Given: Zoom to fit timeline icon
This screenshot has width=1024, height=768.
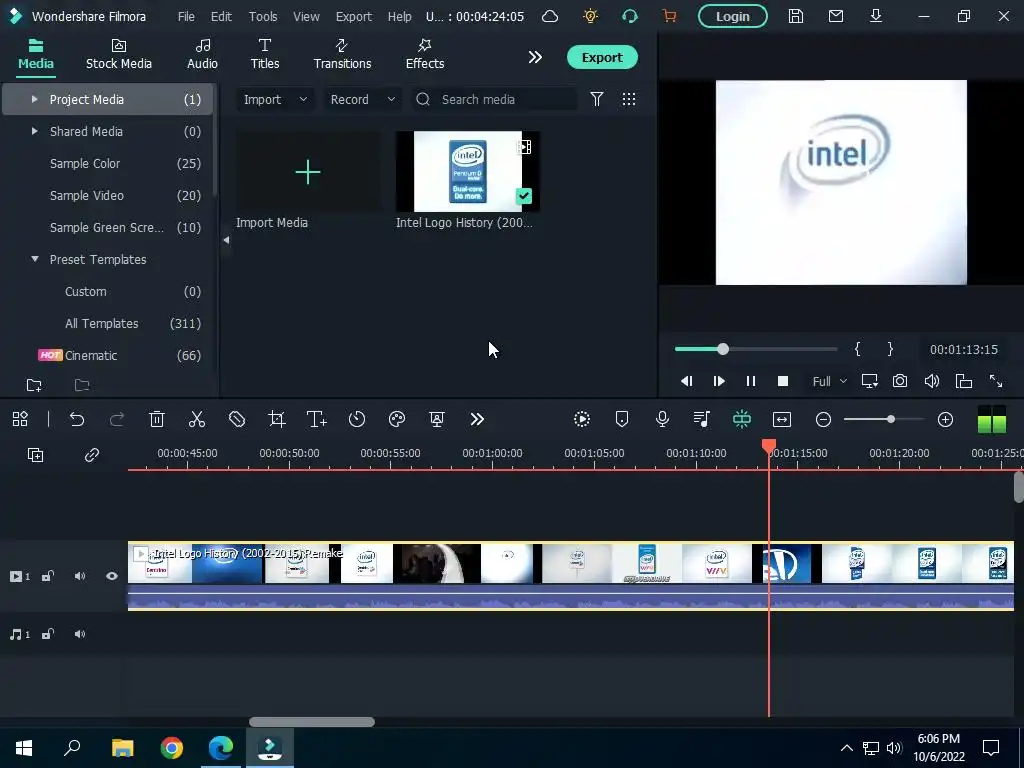Looking at the screenshot, I should (782, 419).
